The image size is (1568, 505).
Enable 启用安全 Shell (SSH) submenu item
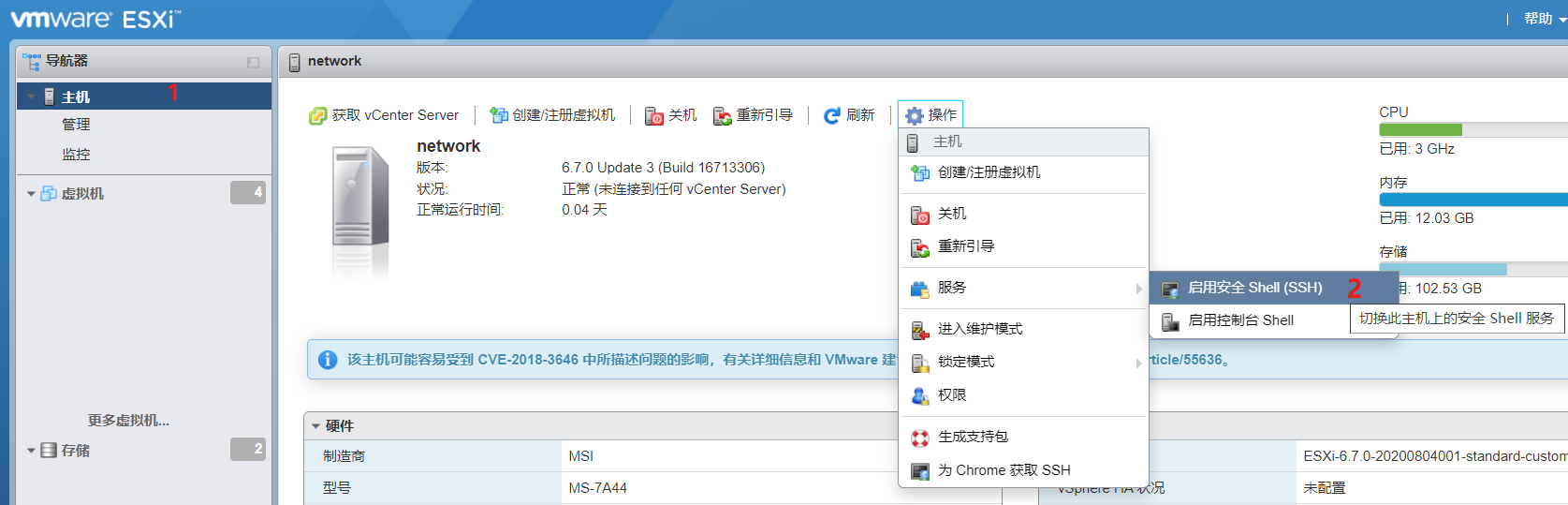(x=1273, y=288)
